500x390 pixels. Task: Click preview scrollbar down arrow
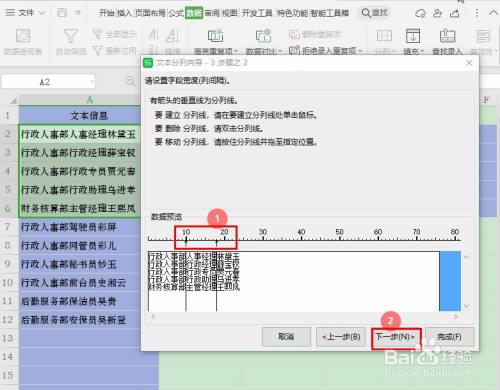(467, 306)
